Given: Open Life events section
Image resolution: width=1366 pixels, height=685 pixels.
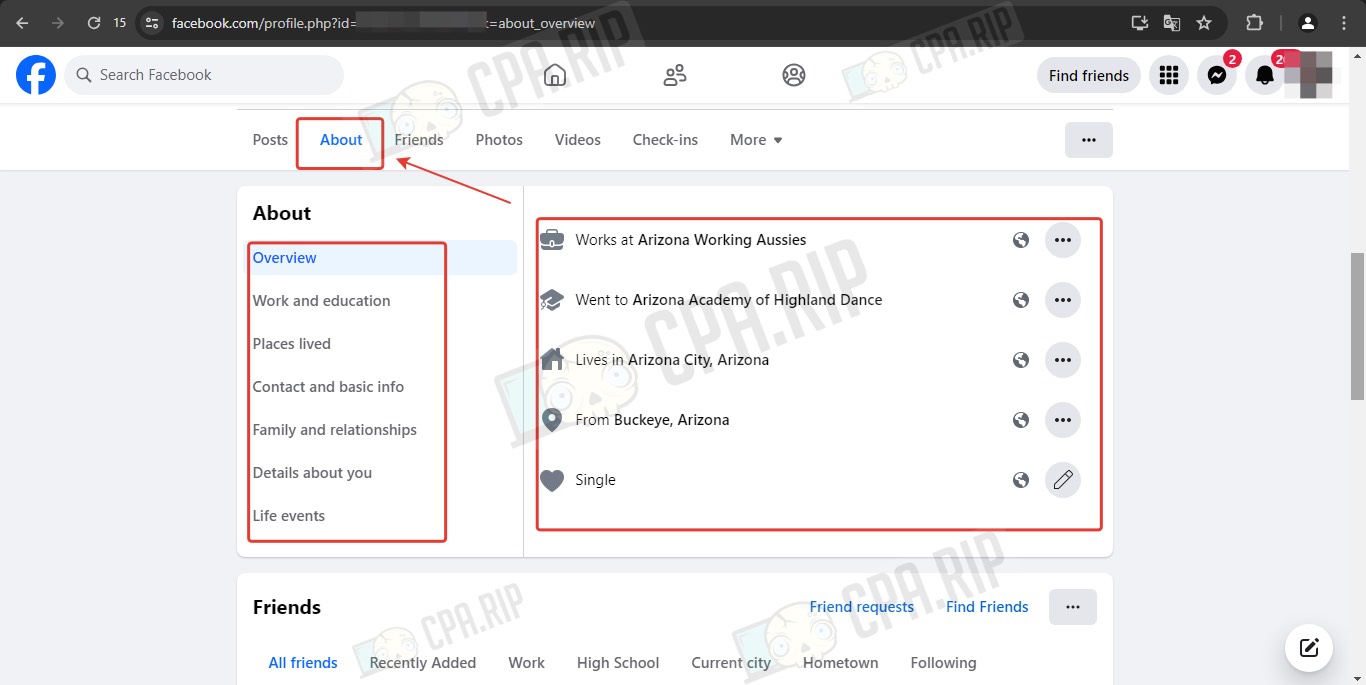Looking at the screenshot, I should (289, 516).
